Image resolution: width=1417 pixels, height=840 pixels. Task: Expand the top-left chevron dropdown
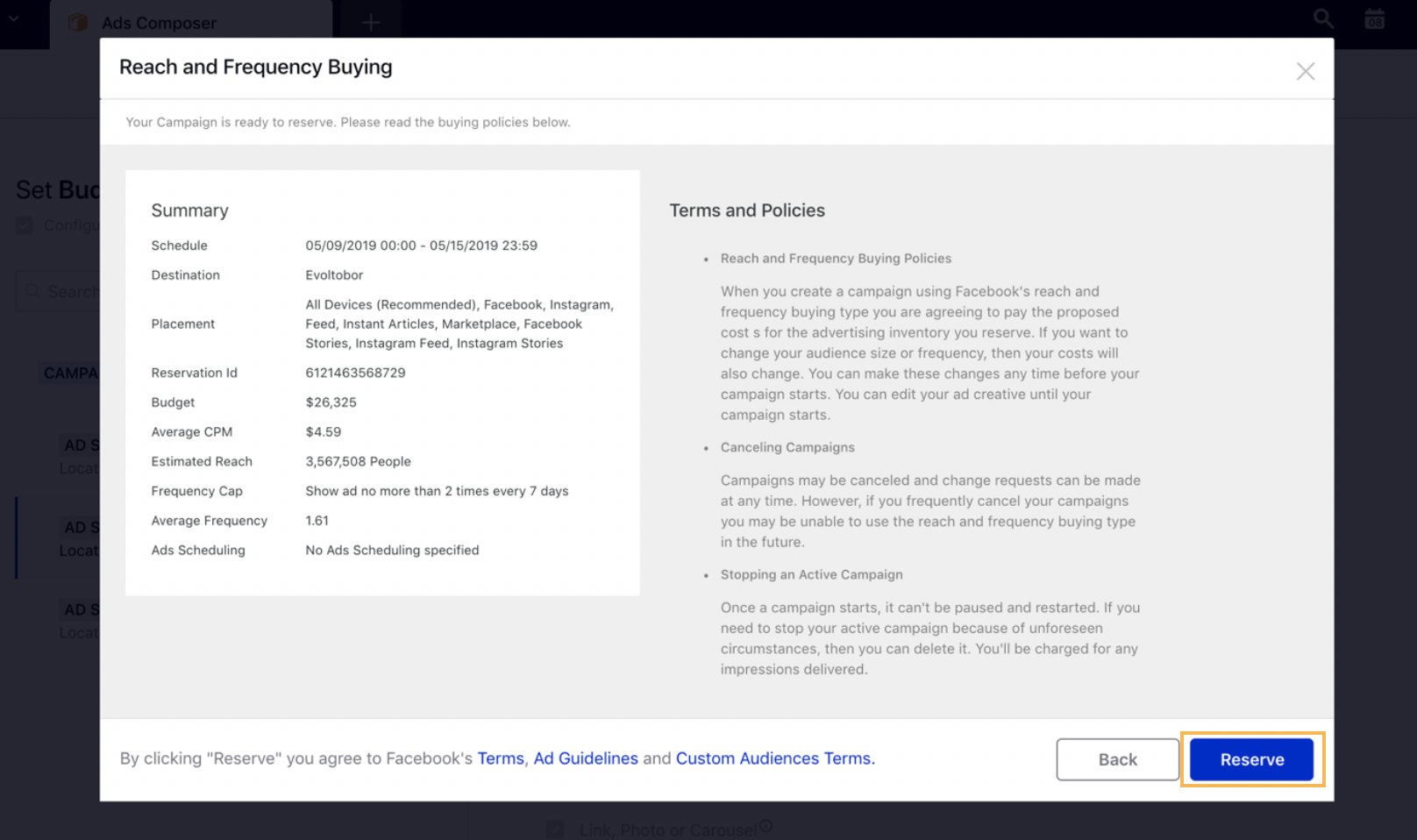pos(13,18)
